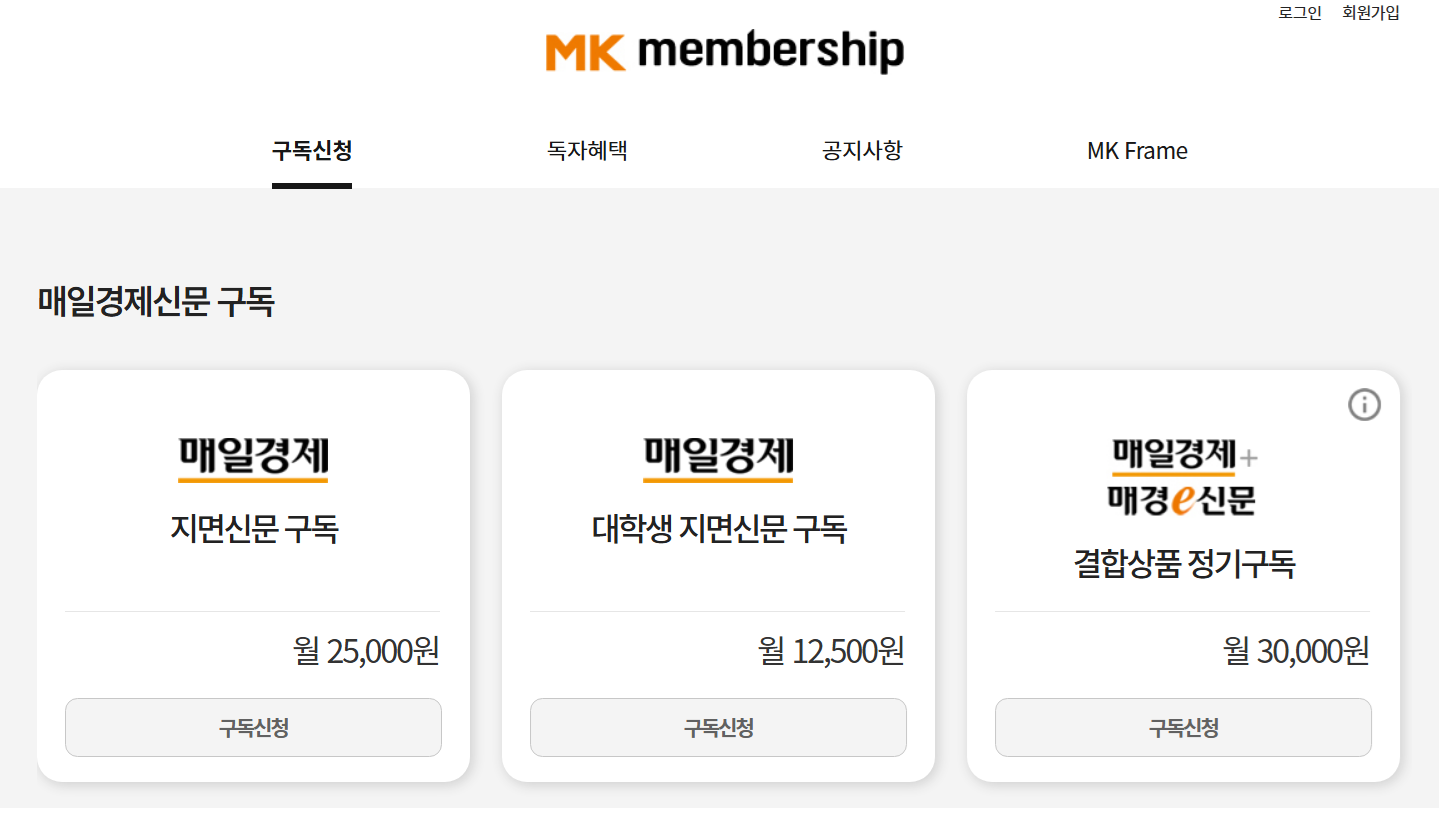Click the 월 30,000원 price text
The height and width of the screenshot is (834, 1439).
click(x=1294, y=650)
